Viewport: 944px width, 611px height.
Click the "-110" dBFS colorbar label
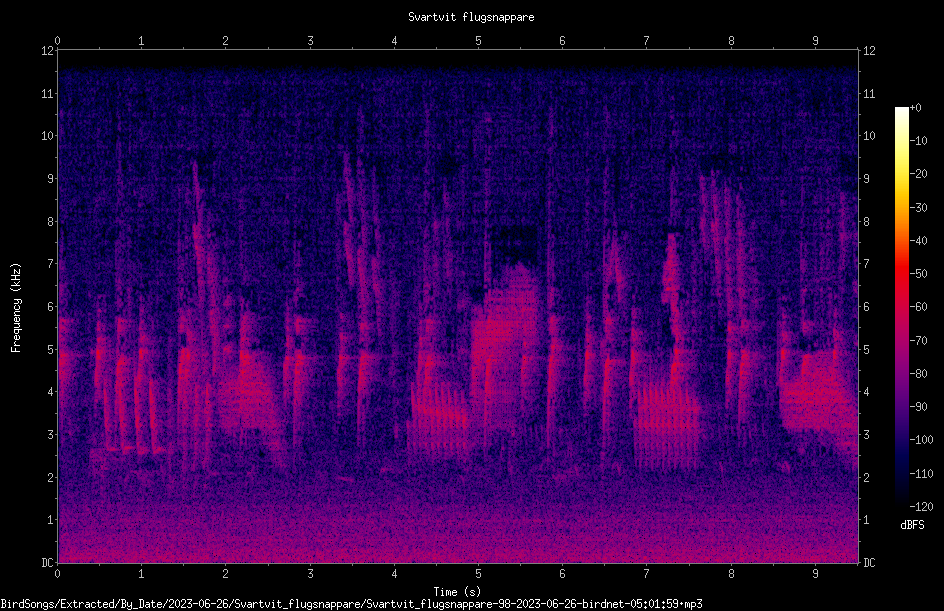[921, 474]
